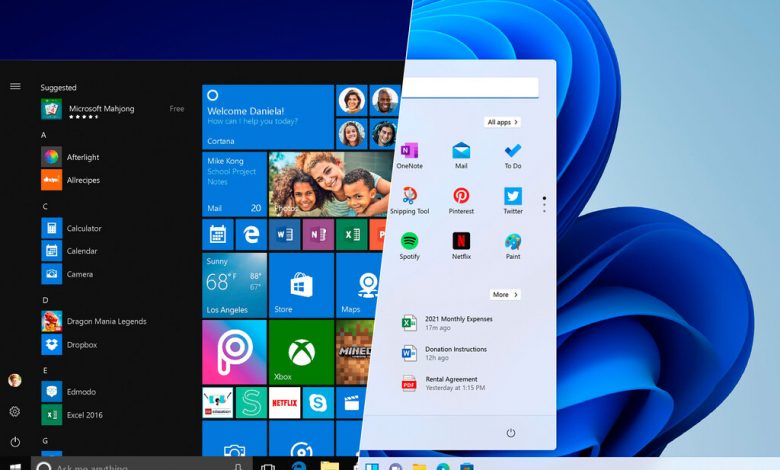Screen dimensions: 780x470
Task: Open the Photos live tile
Action: coord(330,184)
